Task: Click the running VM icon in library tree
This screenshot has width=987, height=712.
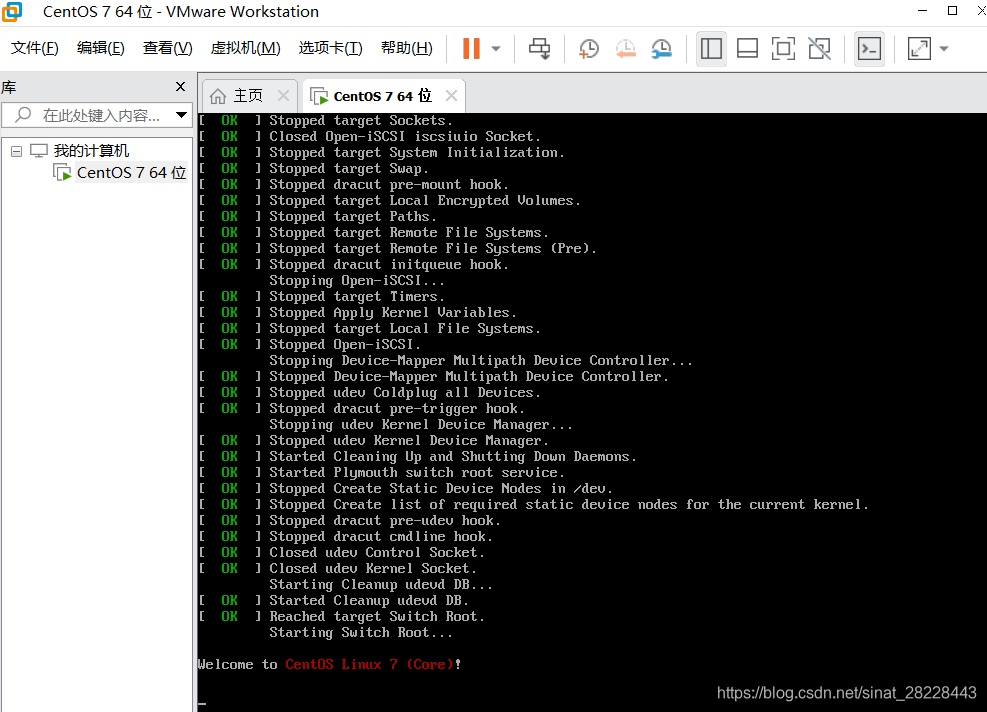Action: (62, 172)
